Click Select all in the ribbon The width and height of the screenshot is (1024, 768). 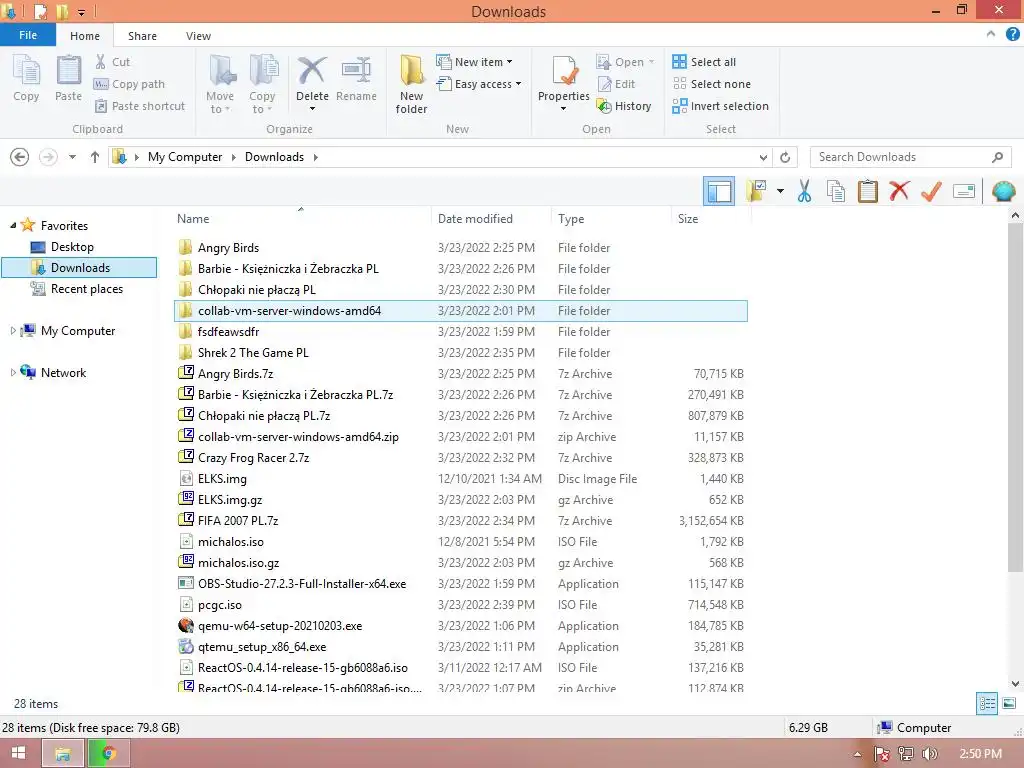click(x=704, y=62)
